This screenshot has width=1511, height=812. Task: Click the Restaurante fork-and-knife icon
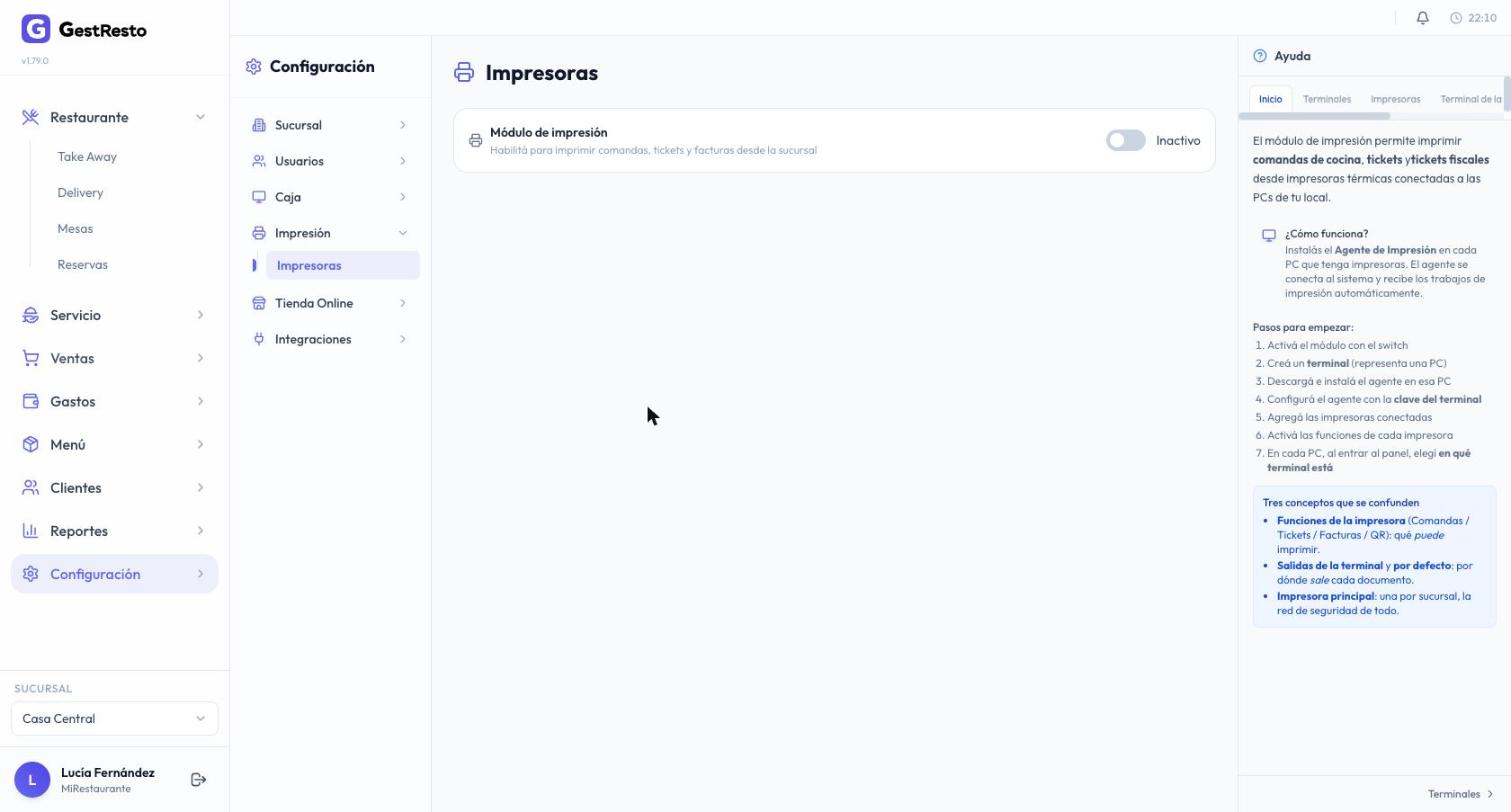30,117
